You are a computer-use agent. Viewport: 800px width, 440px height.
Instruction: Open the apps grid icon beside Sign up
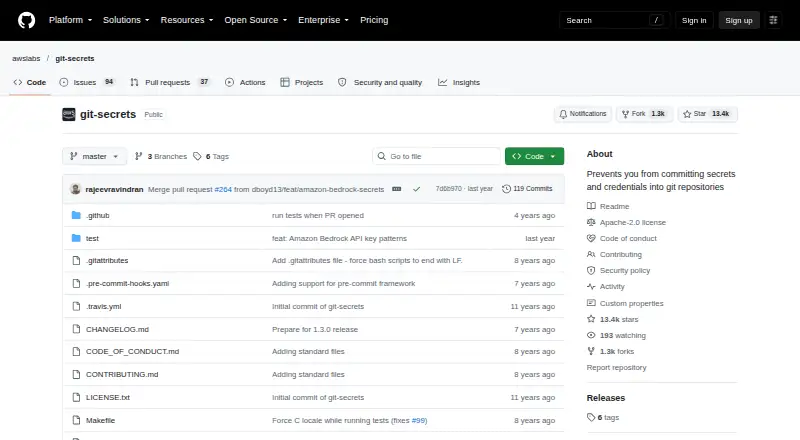(773, 20)
